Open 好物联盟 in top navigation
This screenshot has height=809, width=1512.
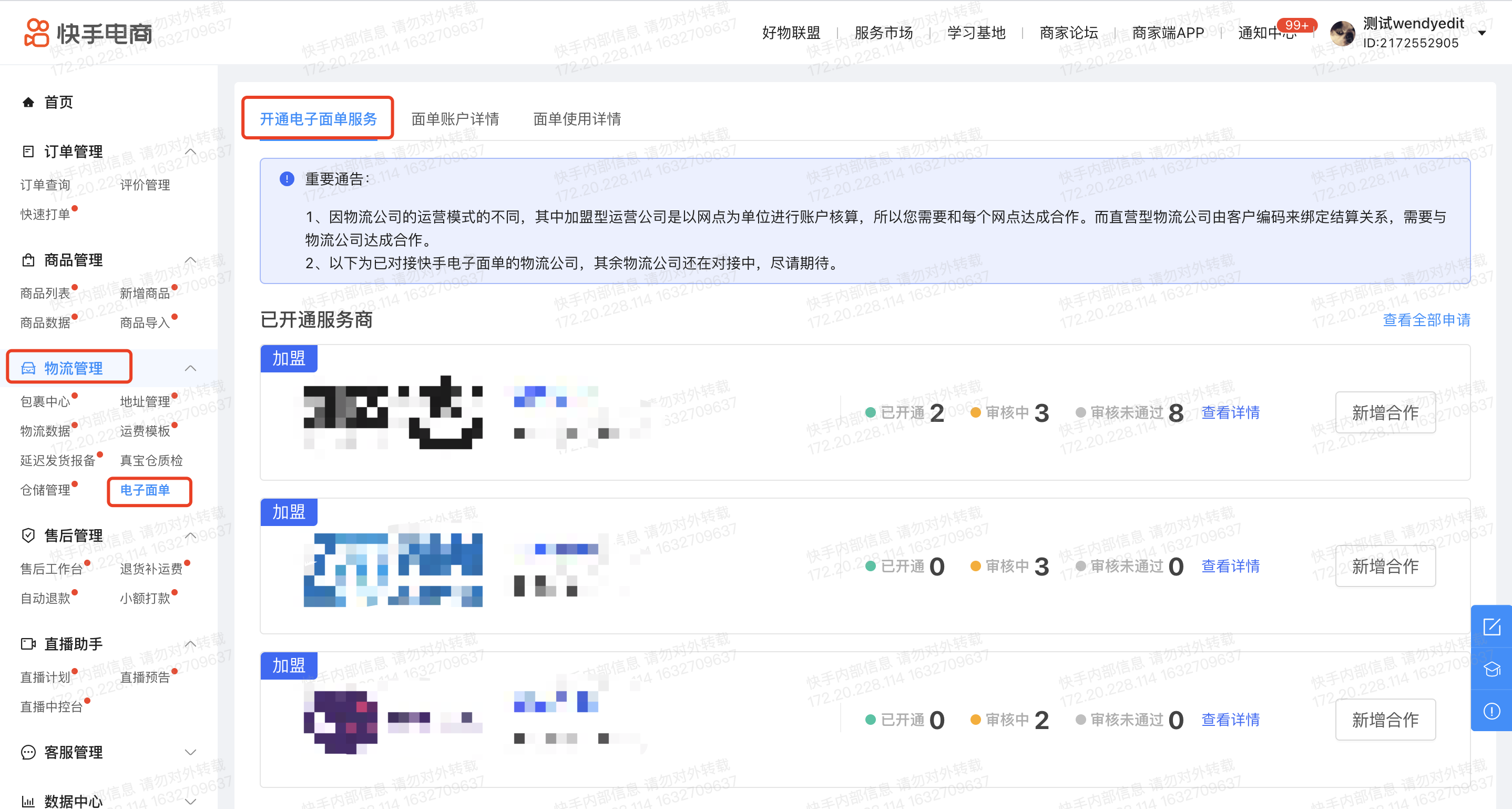(x=791, y=33)
